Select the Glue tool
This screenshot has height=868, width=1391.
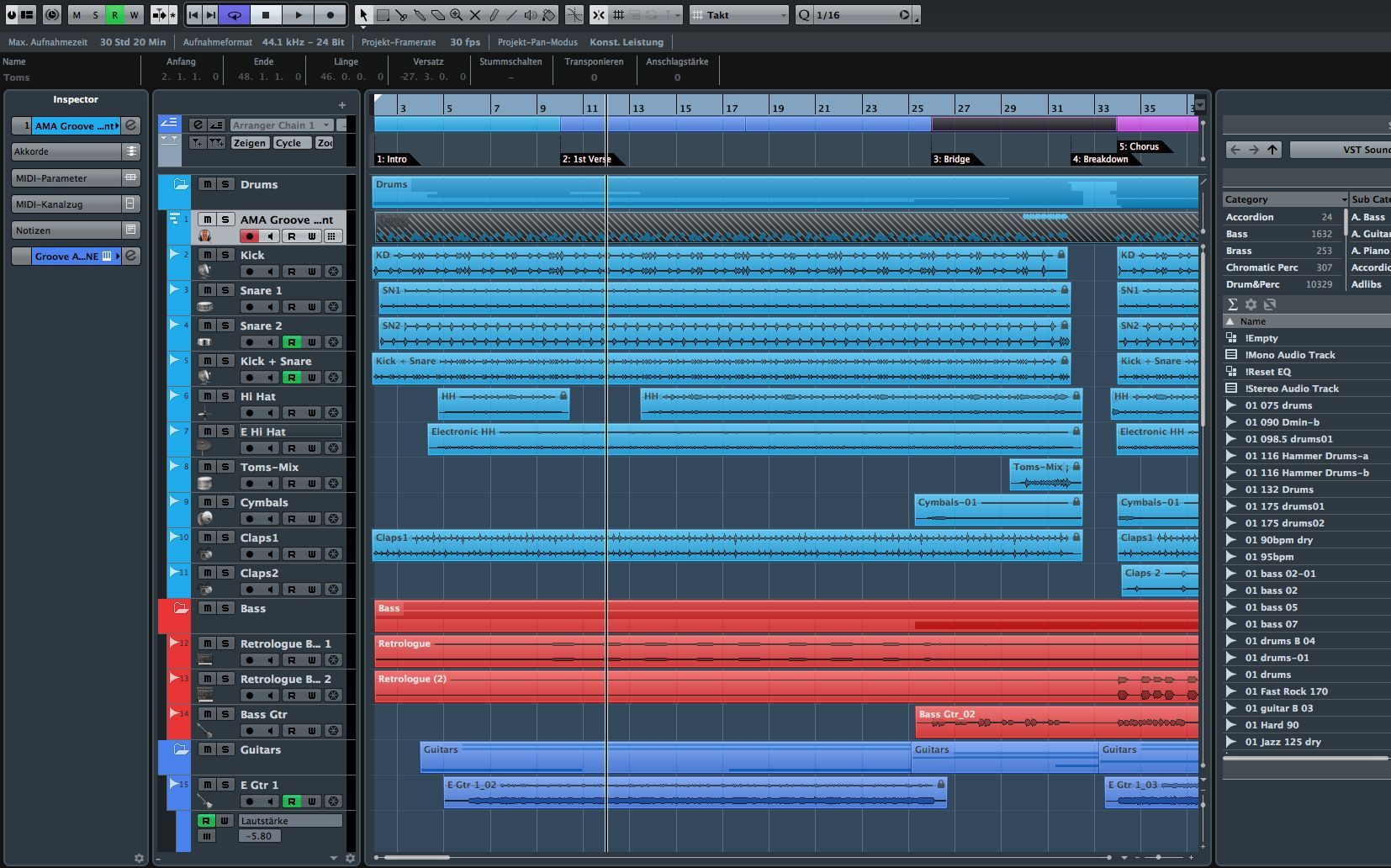[x=420, y=15]
